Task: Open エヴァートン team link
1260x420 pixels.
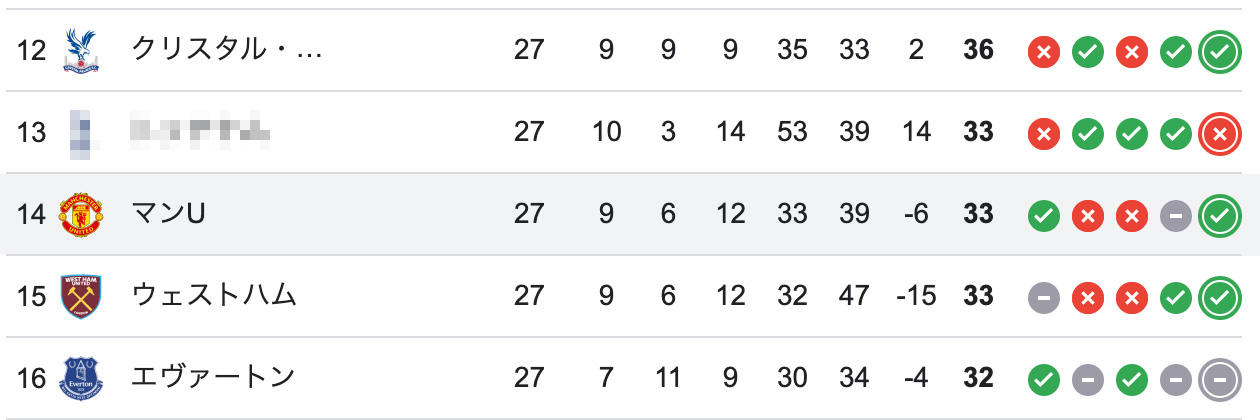Action: coord(214,378)
